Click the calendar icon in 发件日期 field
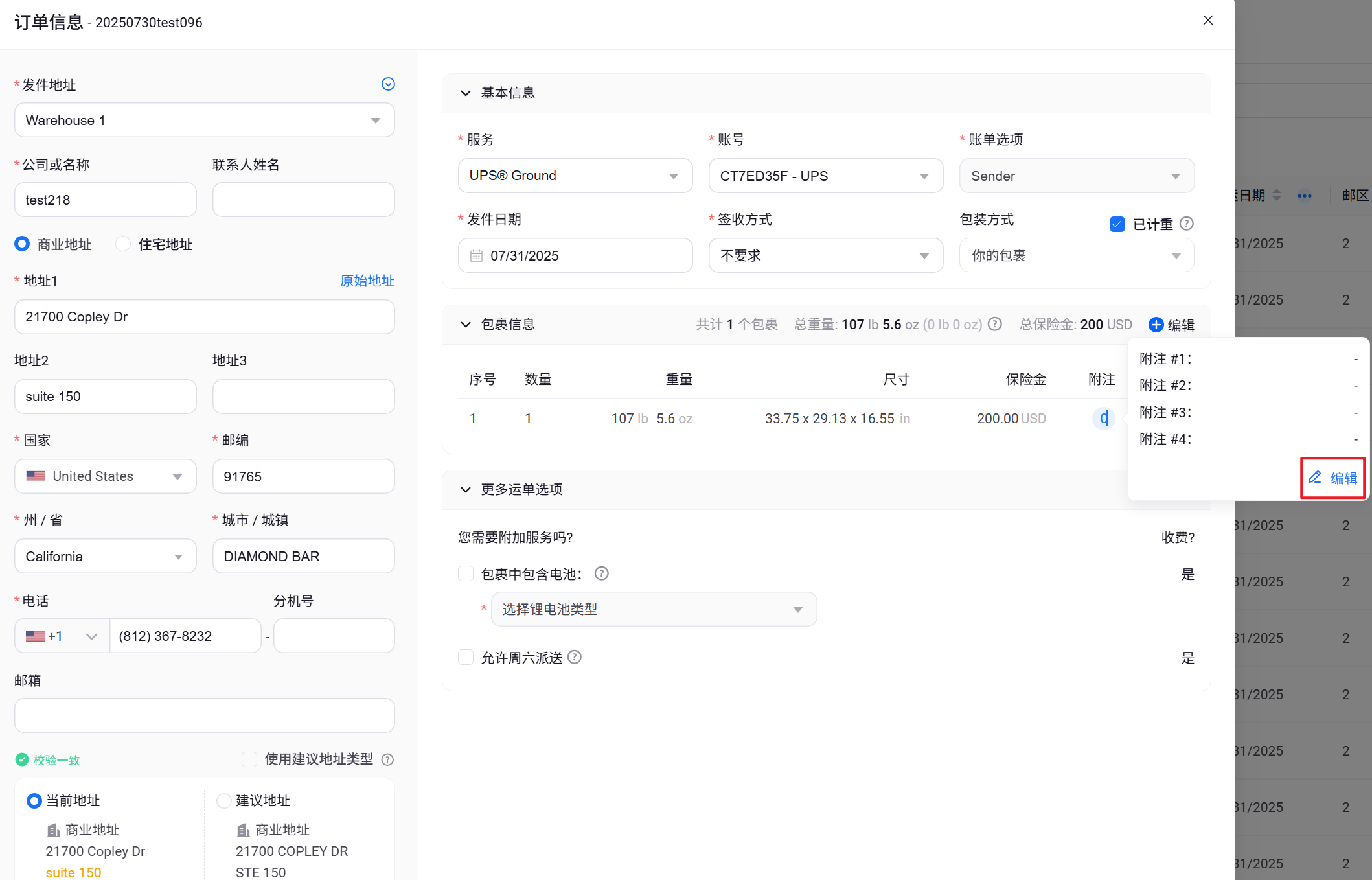 pyautogui.click(x=476, y=255)
